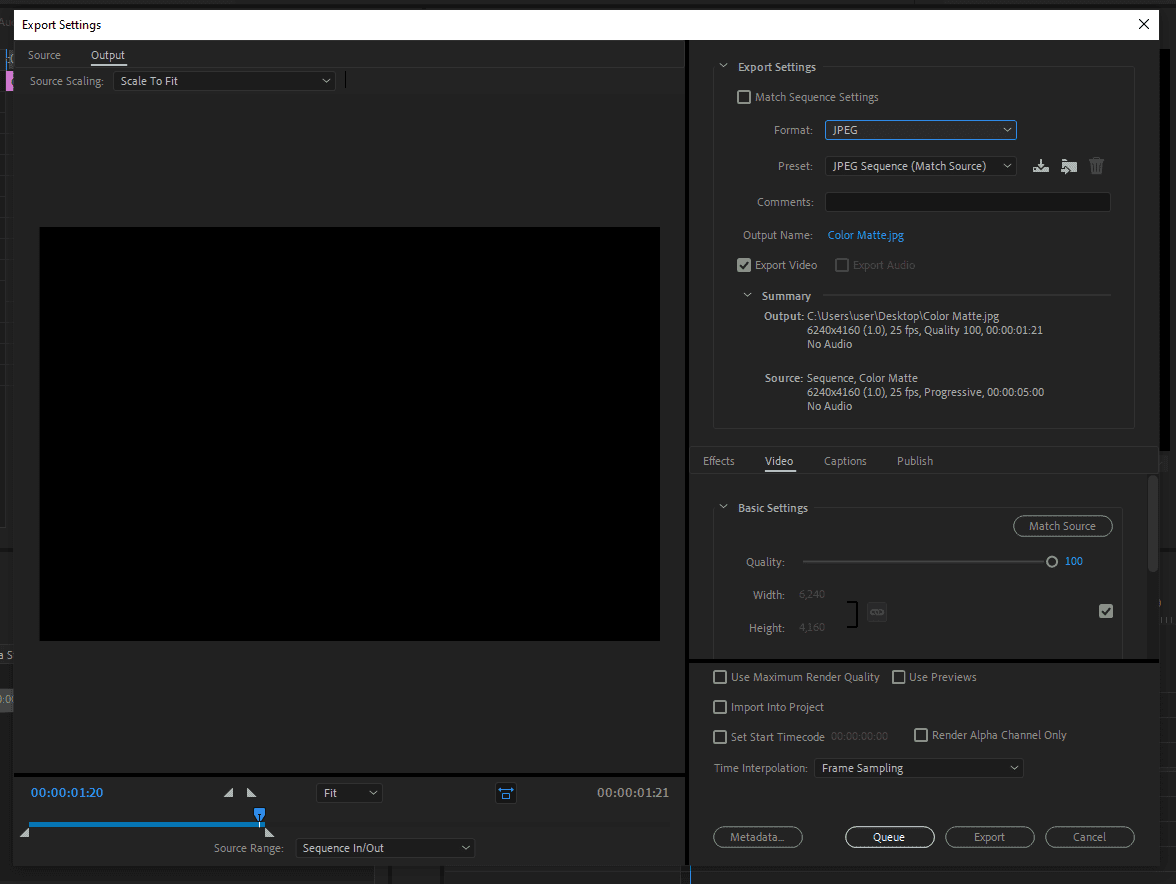Close the Export Settings dialog

click(1144, 24)
